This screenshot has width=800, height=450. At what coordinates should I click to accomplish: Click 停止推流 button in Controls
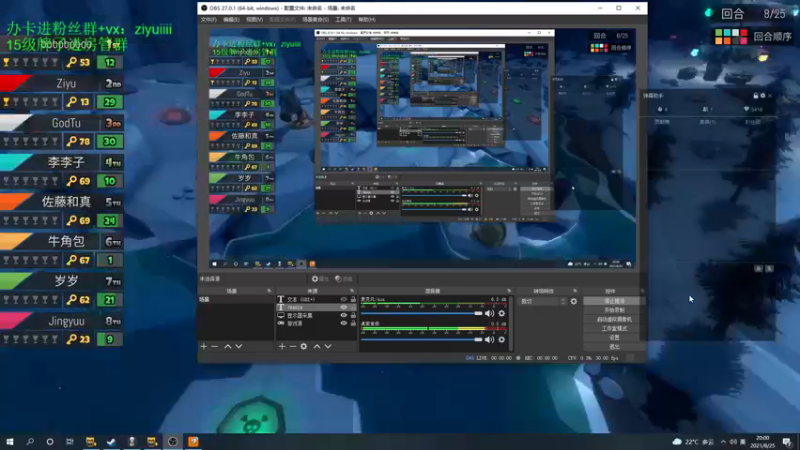[614, 301]
